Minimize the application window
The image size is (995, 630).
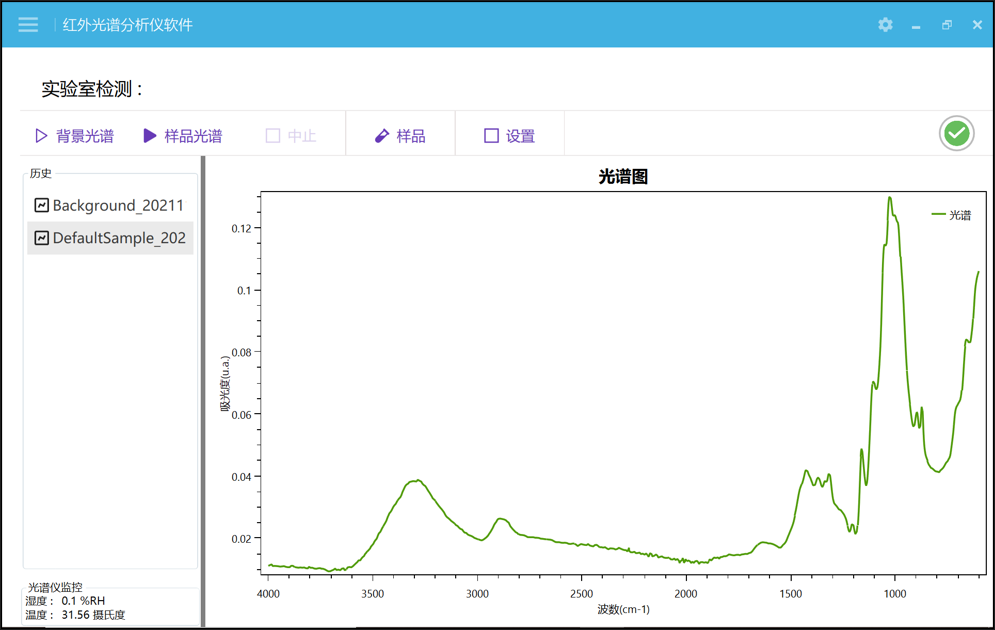pos(916,26)
